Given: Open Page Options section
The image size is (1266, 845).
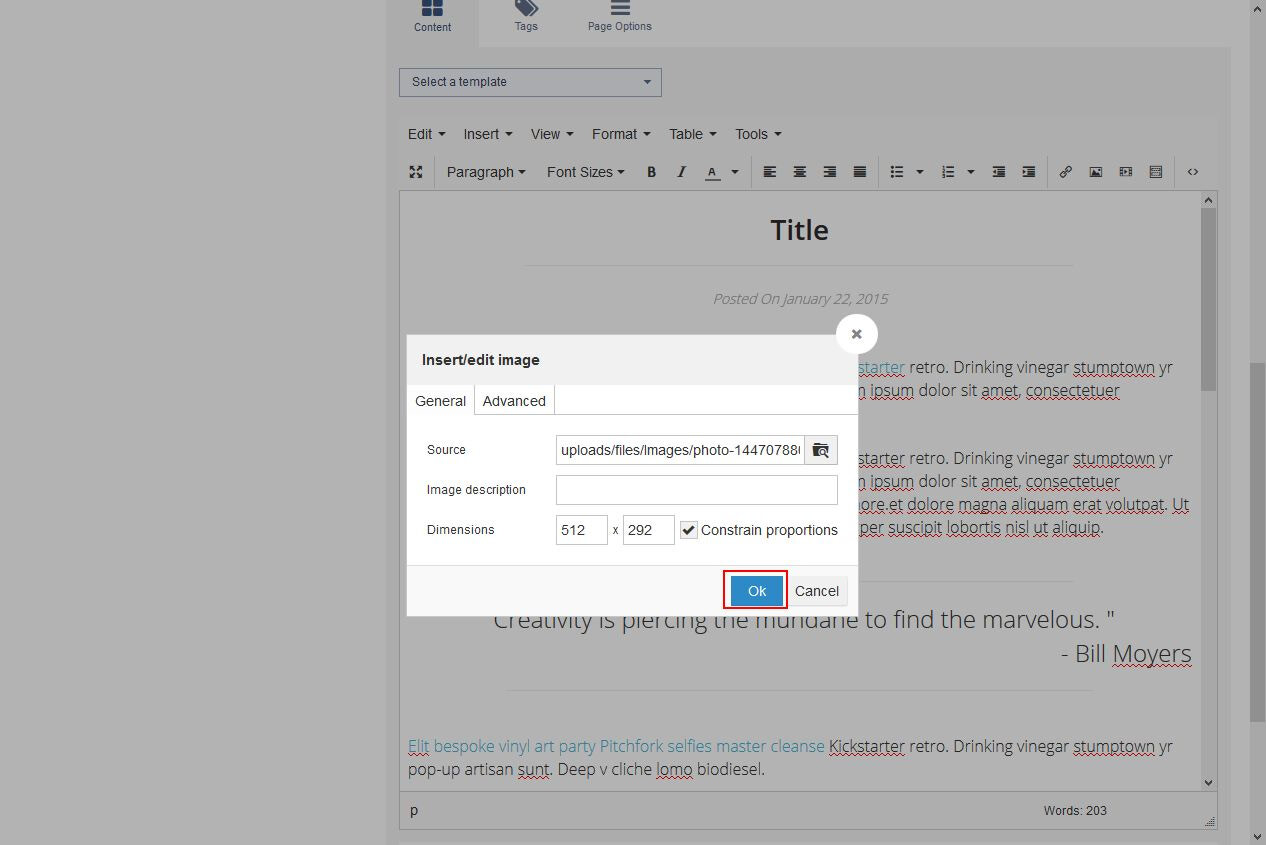Looking at the screenshot, I should point(620,18).
